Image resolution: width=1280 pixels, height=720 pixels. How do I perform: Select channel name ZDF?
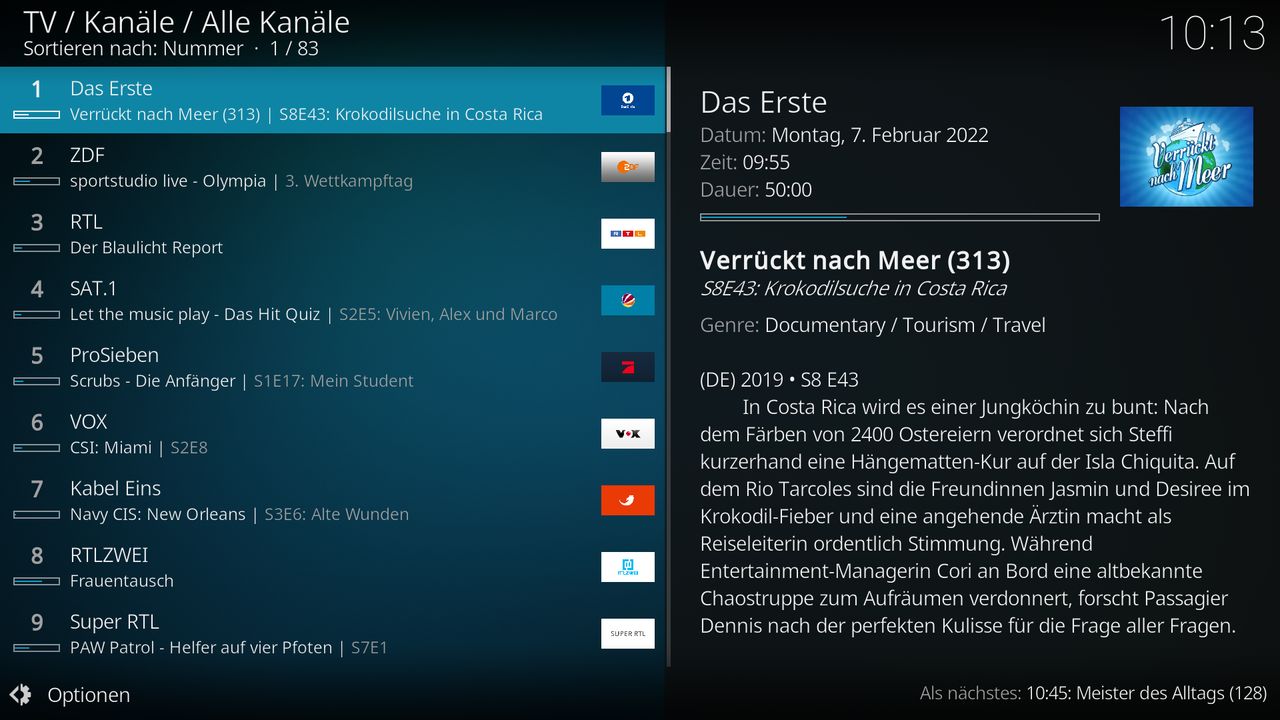[x=87, y=155]
